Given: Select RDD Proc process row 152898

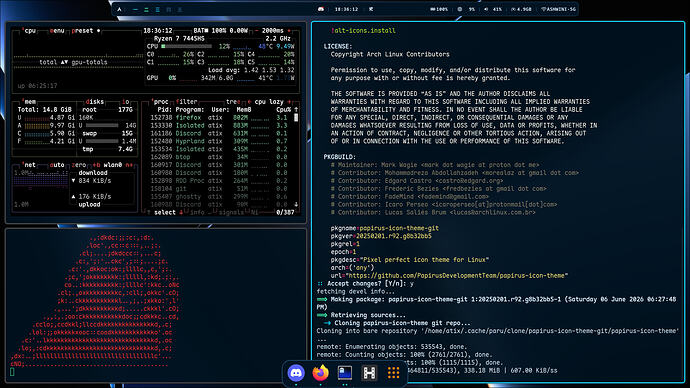Looking at the screenshot, I should coord(220,181).
